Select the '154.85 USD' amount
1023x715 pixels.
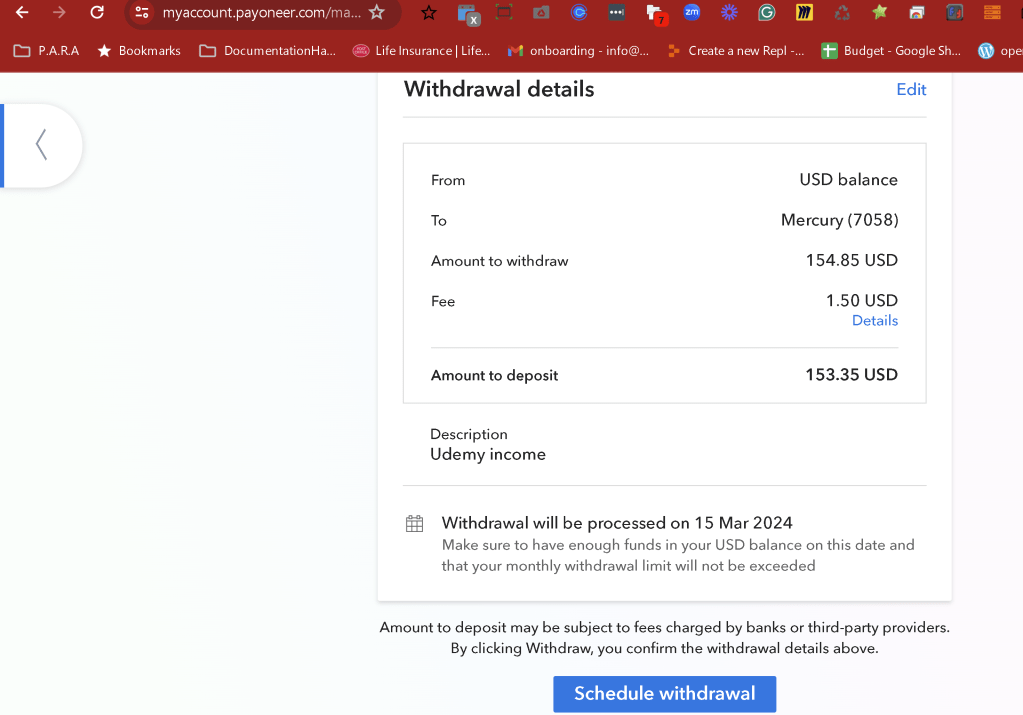[851, 260]
